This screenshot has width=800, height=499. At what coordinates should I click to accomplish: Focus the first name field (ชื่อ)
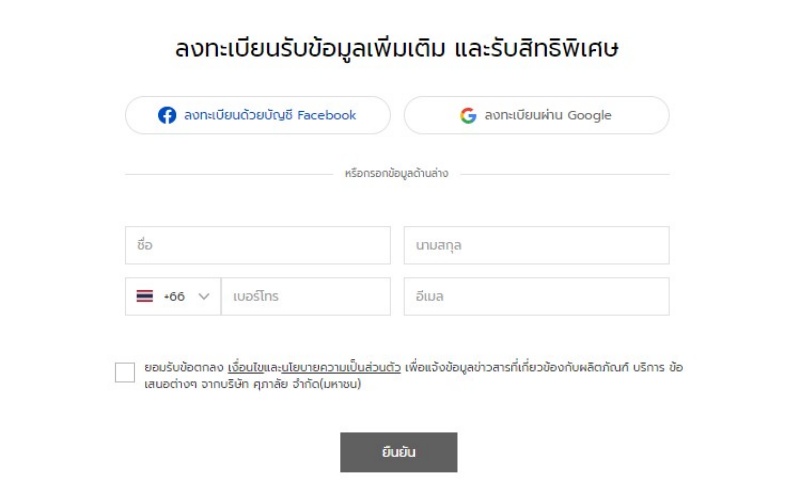coord(257,245)
